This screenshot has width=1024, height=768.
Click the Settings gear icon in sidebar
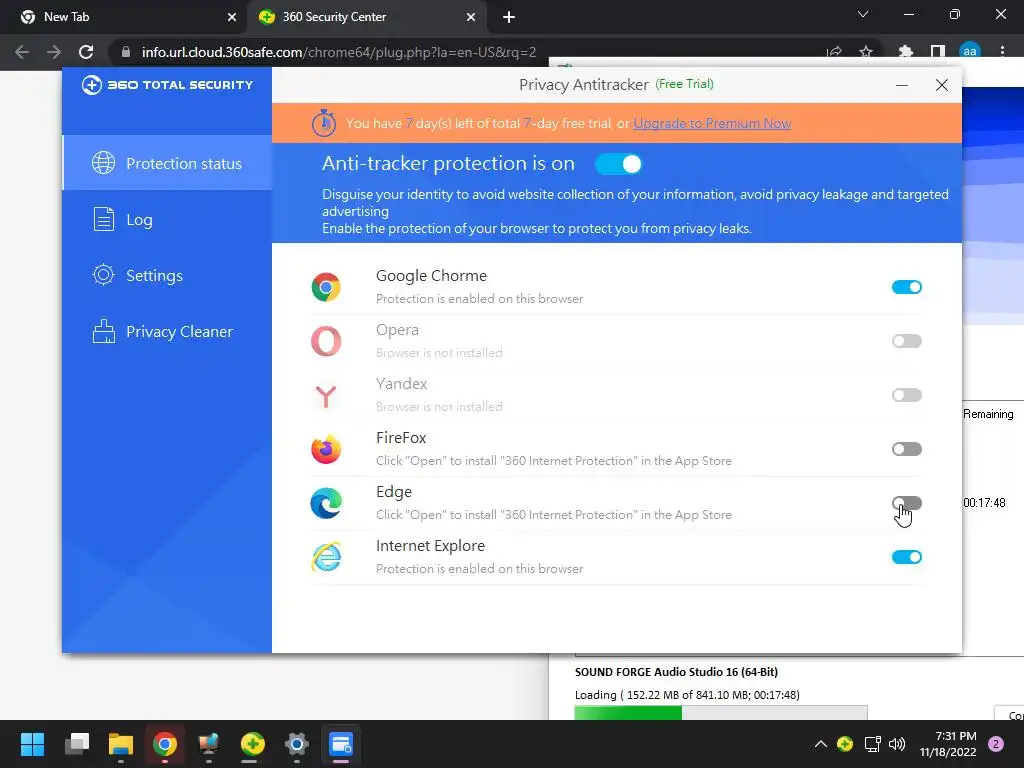coord(103,275)
